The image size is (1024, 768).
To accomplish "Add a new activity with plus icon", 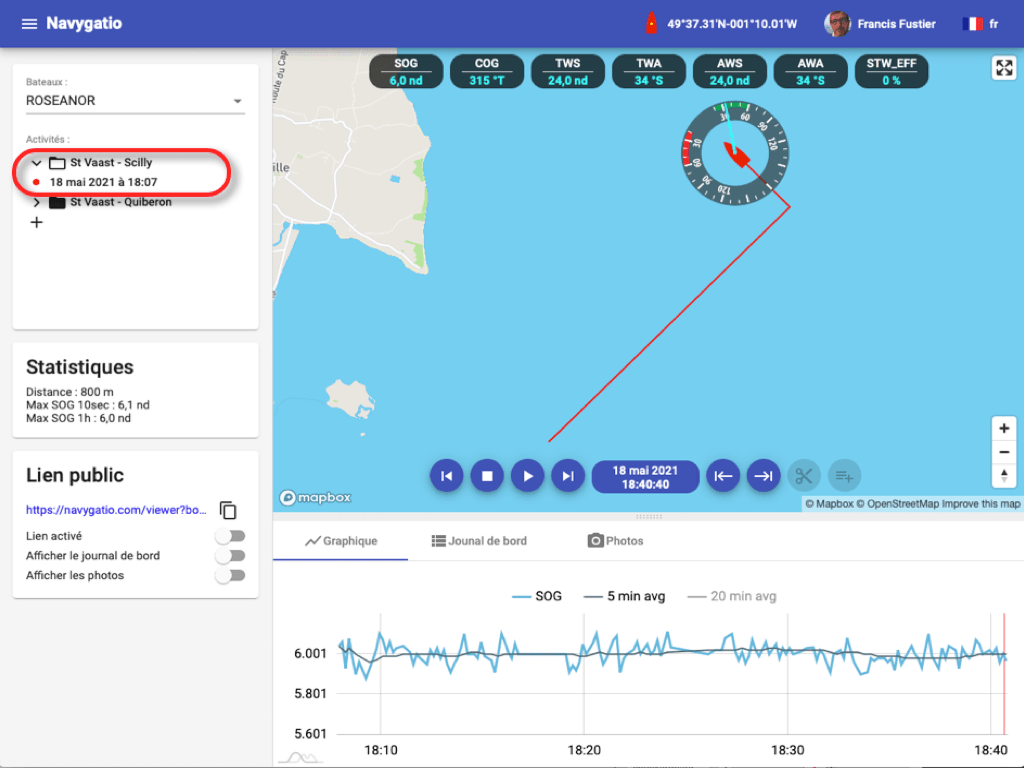I will 37,222.
